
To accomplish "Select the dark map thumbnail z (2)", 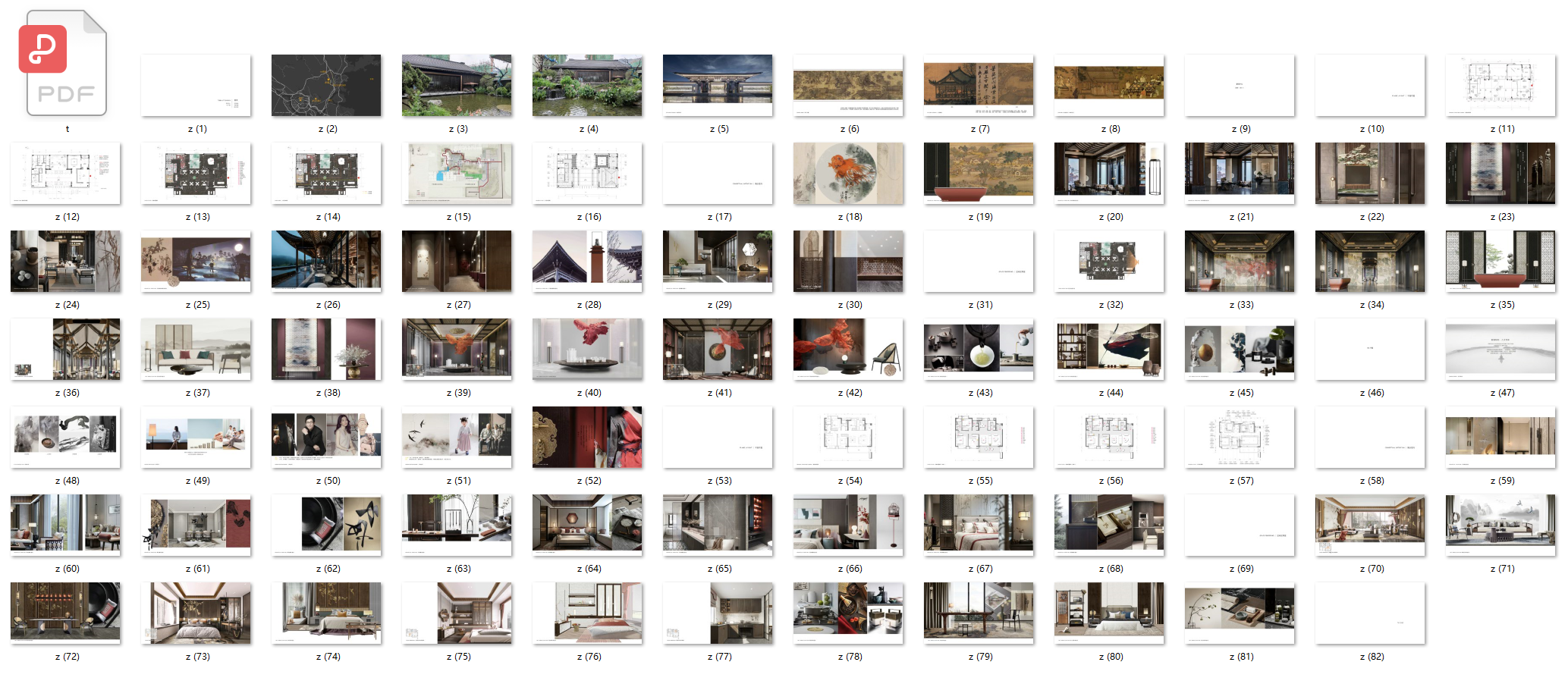I will point(326,85).
